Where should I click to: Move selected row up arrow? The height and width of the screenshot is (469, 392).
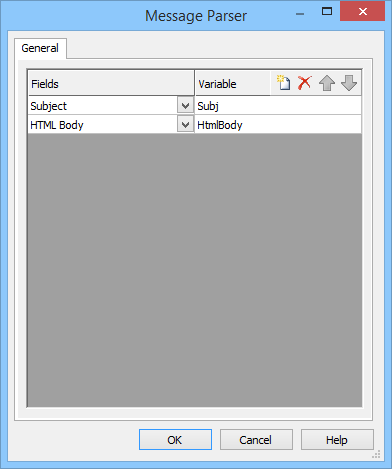327,83
